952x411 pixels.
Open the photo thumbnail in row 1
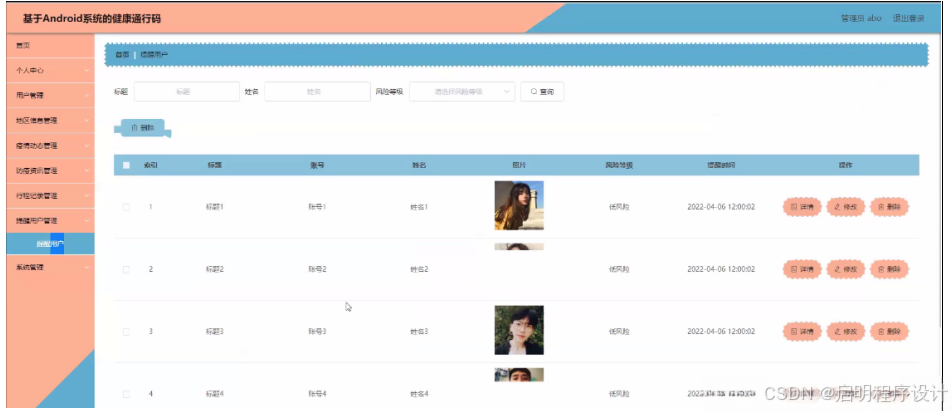click(x=519, y=205)
